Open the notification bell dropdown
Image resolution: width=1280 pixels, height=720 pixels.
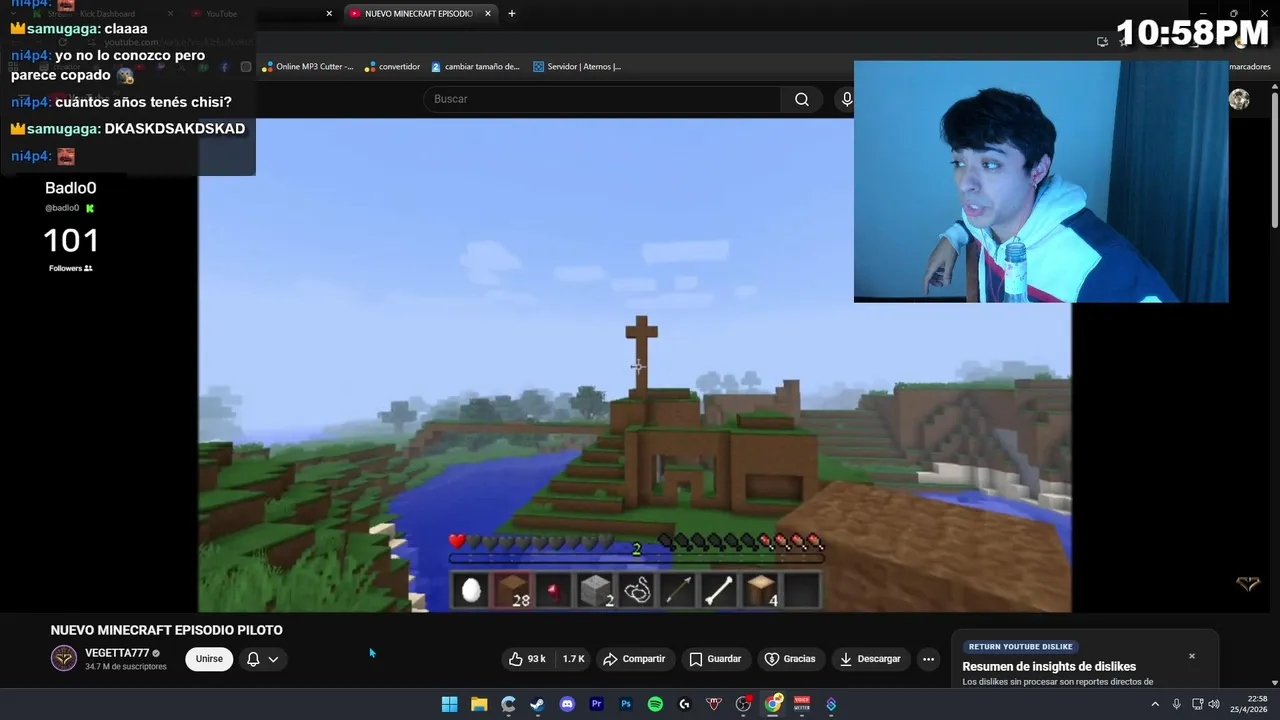coord(262,659)
